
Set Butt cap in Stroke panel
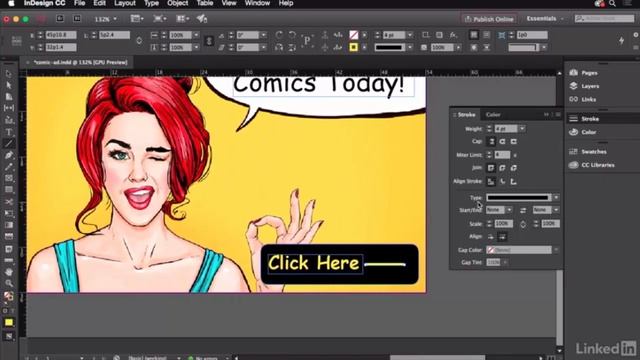(x=491, y=141)
